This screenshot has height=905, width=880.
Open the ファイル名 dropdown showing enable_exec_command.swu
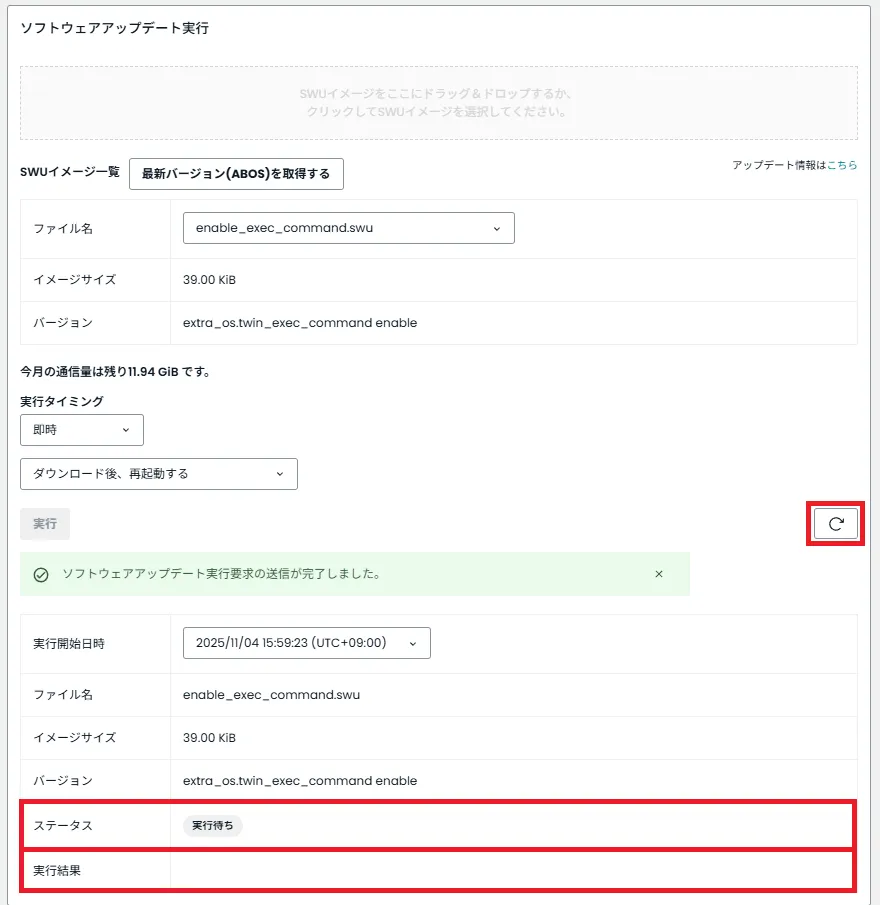coord(347,228)
